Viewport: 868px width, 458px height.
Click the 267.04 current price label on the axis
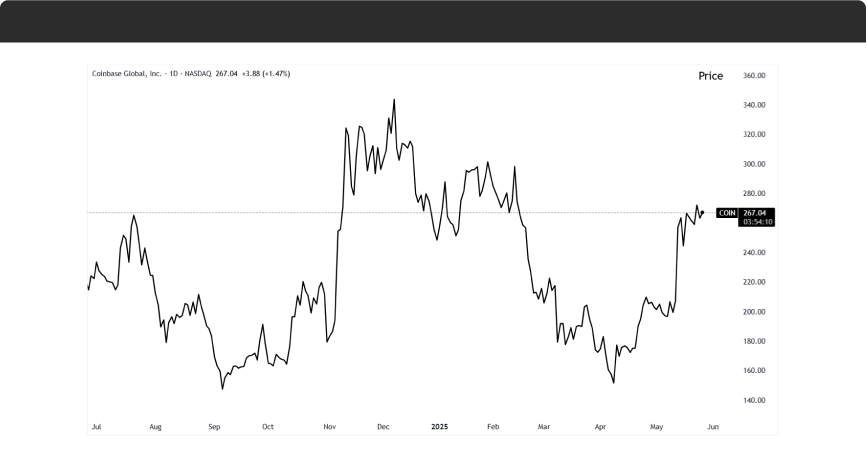(x=755, y=213)
